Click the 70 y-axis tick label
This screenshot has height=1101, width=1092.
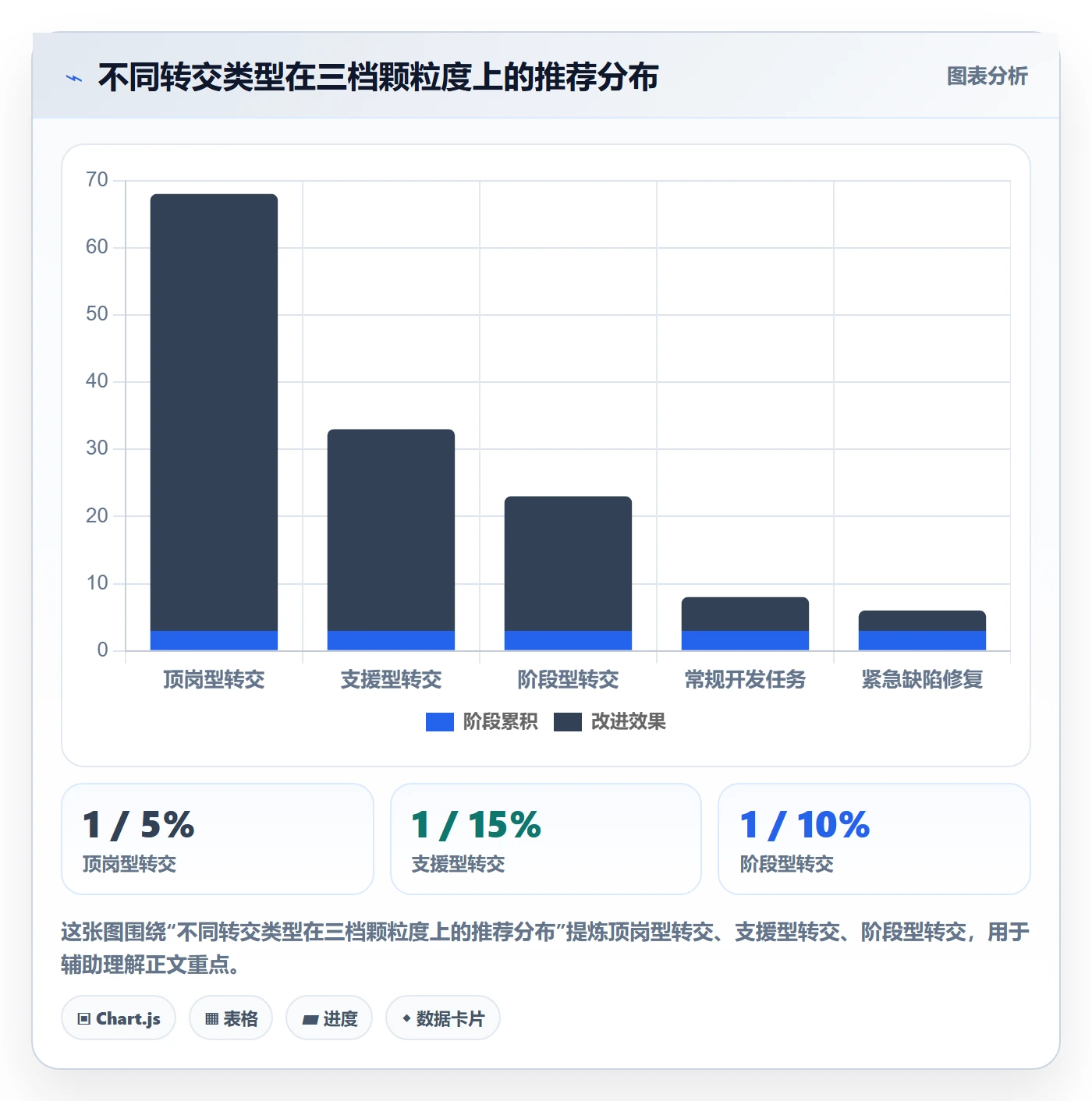coord(97,180)
